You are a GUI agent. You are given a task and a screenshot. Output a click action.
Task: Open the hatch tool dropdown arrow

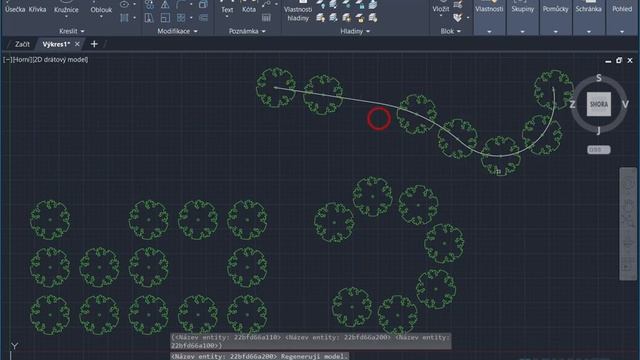(x=135, y=18)
